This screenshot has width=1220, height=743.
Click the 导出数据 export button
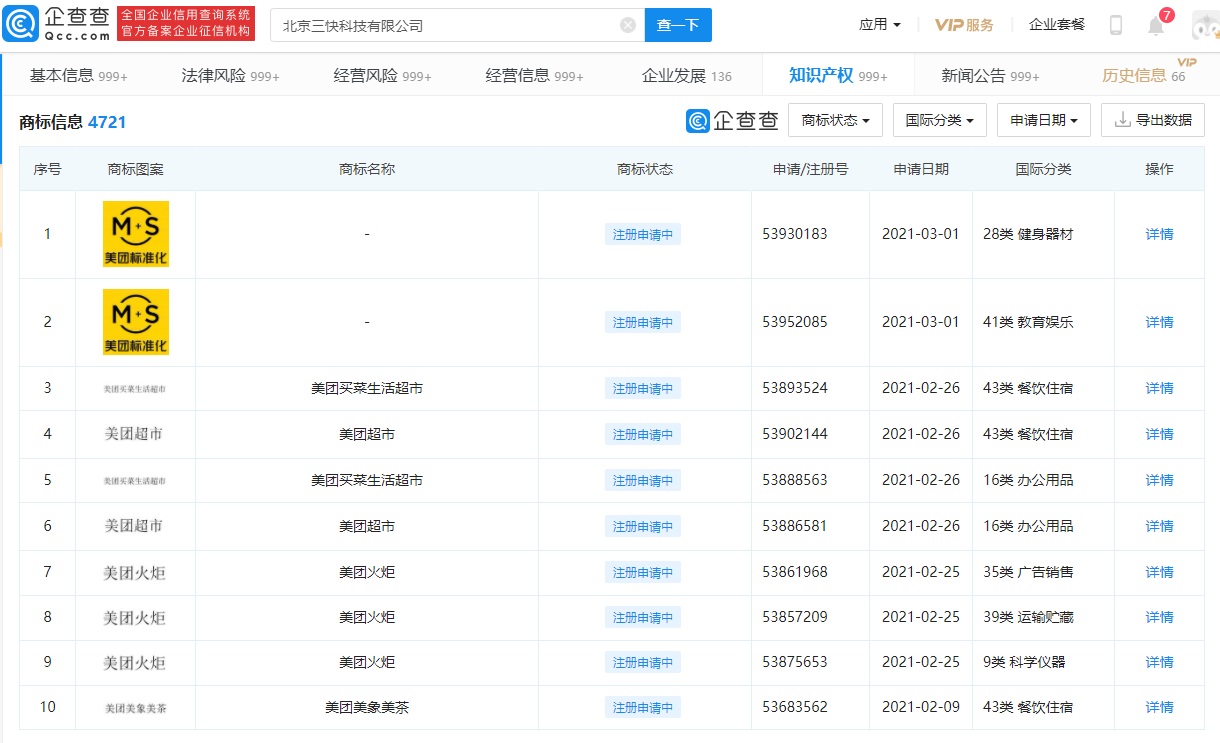(1153, 120)
